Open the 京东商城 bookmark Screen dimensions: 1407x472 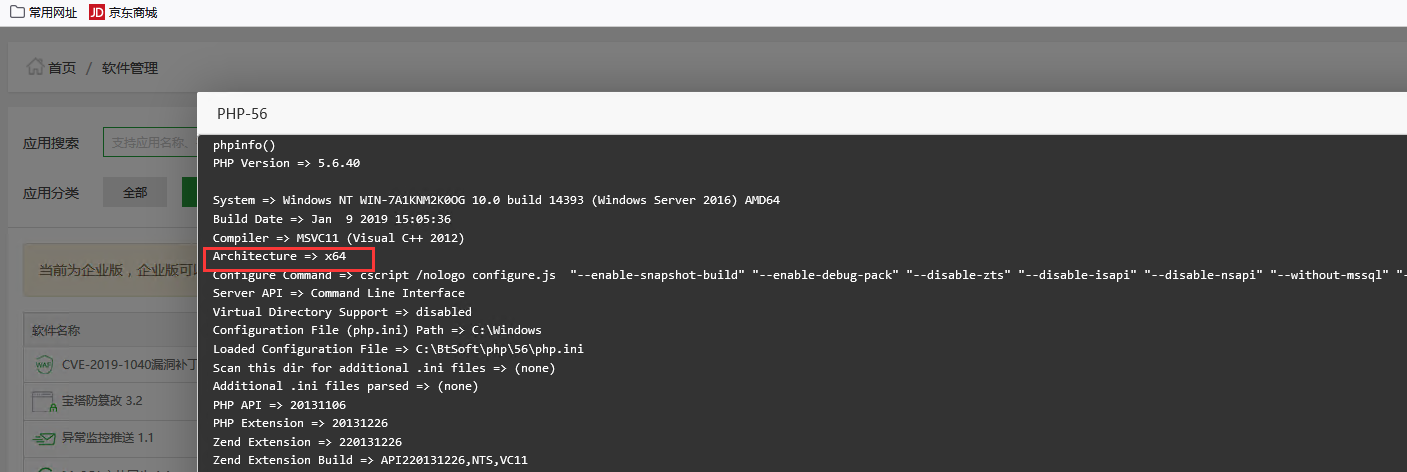(133, 12)
